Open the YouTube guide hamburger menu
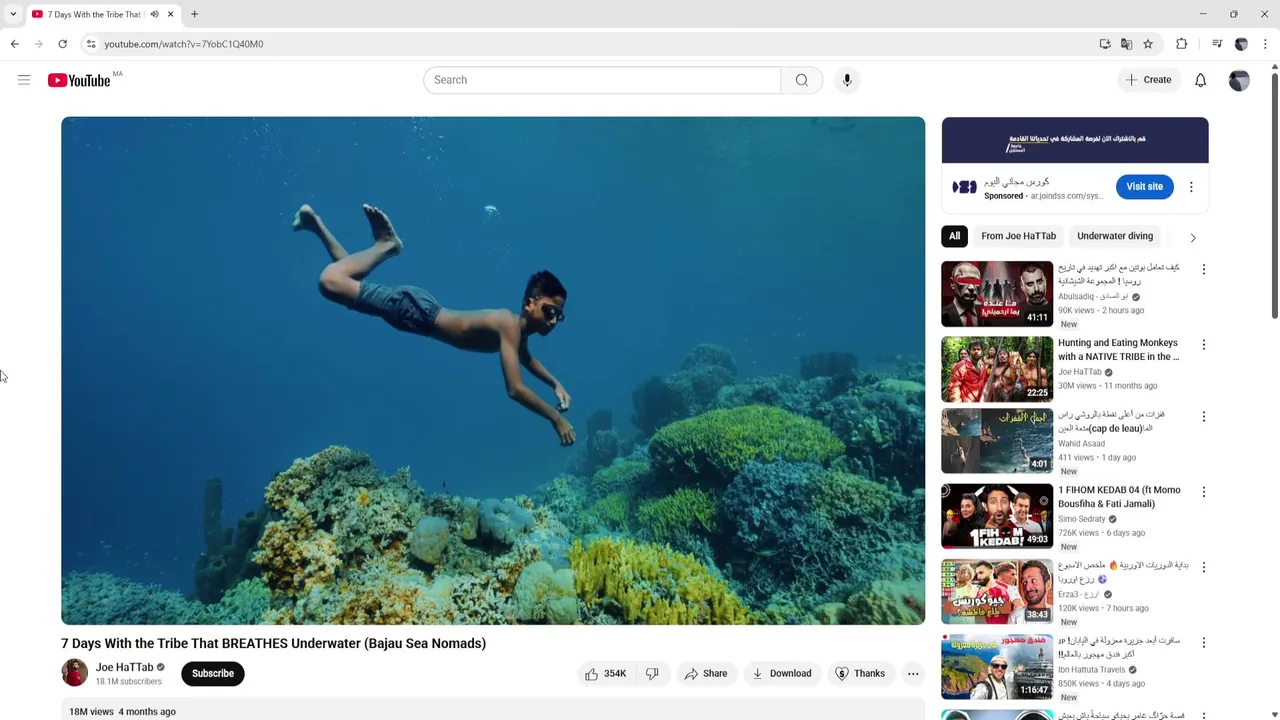The width and height of the screenshot is (1280, 720). point(24,80)
